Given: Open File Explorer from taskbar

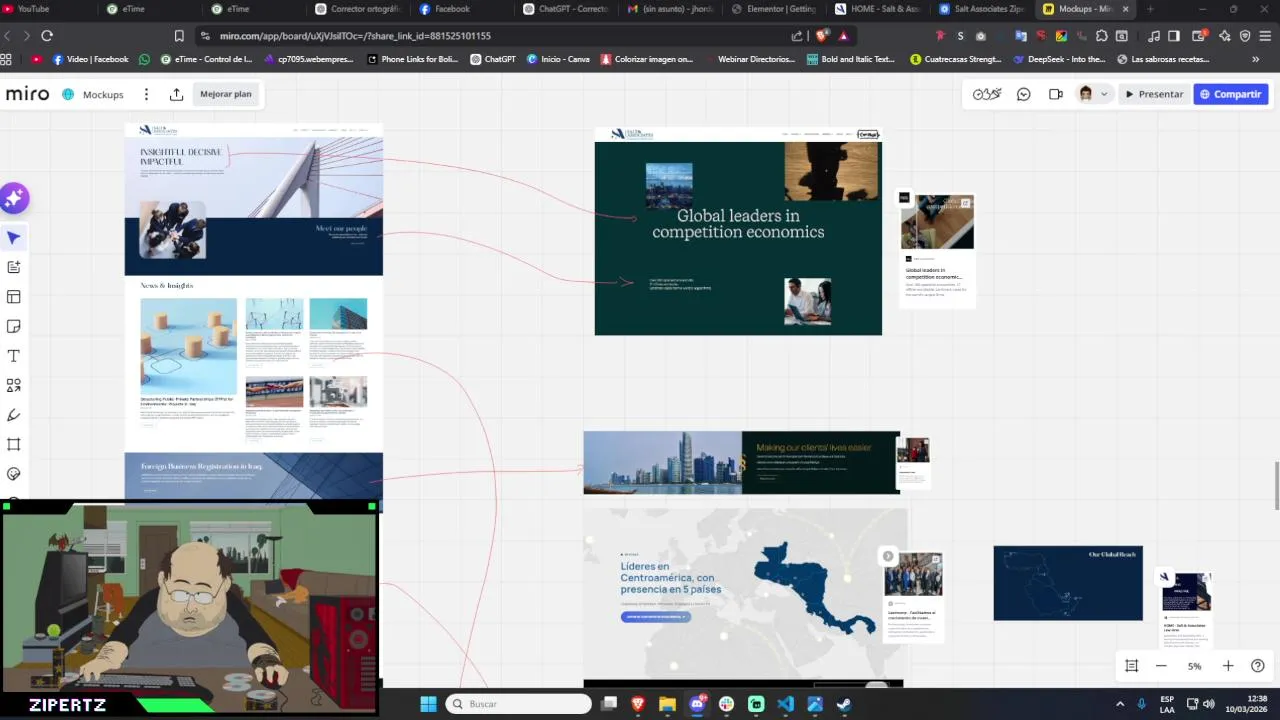Looking at the screenshot, I should [x=667, y=704].
